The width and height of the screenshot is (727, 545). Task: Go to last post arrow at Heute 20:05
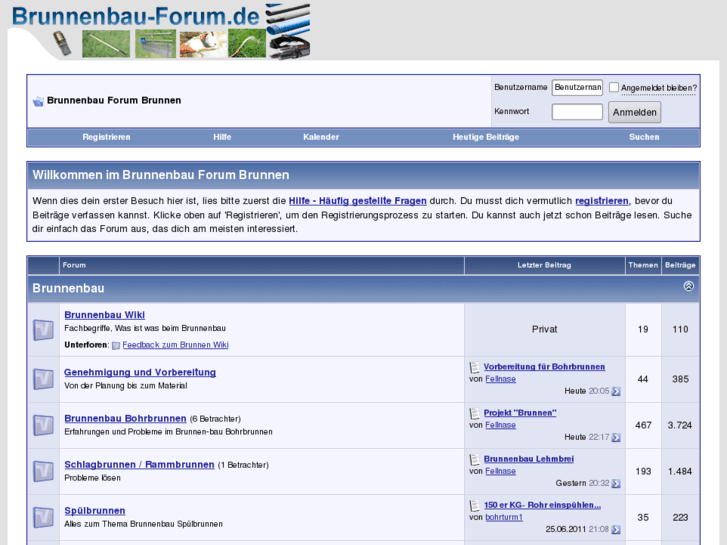click(x=616, y=391)
